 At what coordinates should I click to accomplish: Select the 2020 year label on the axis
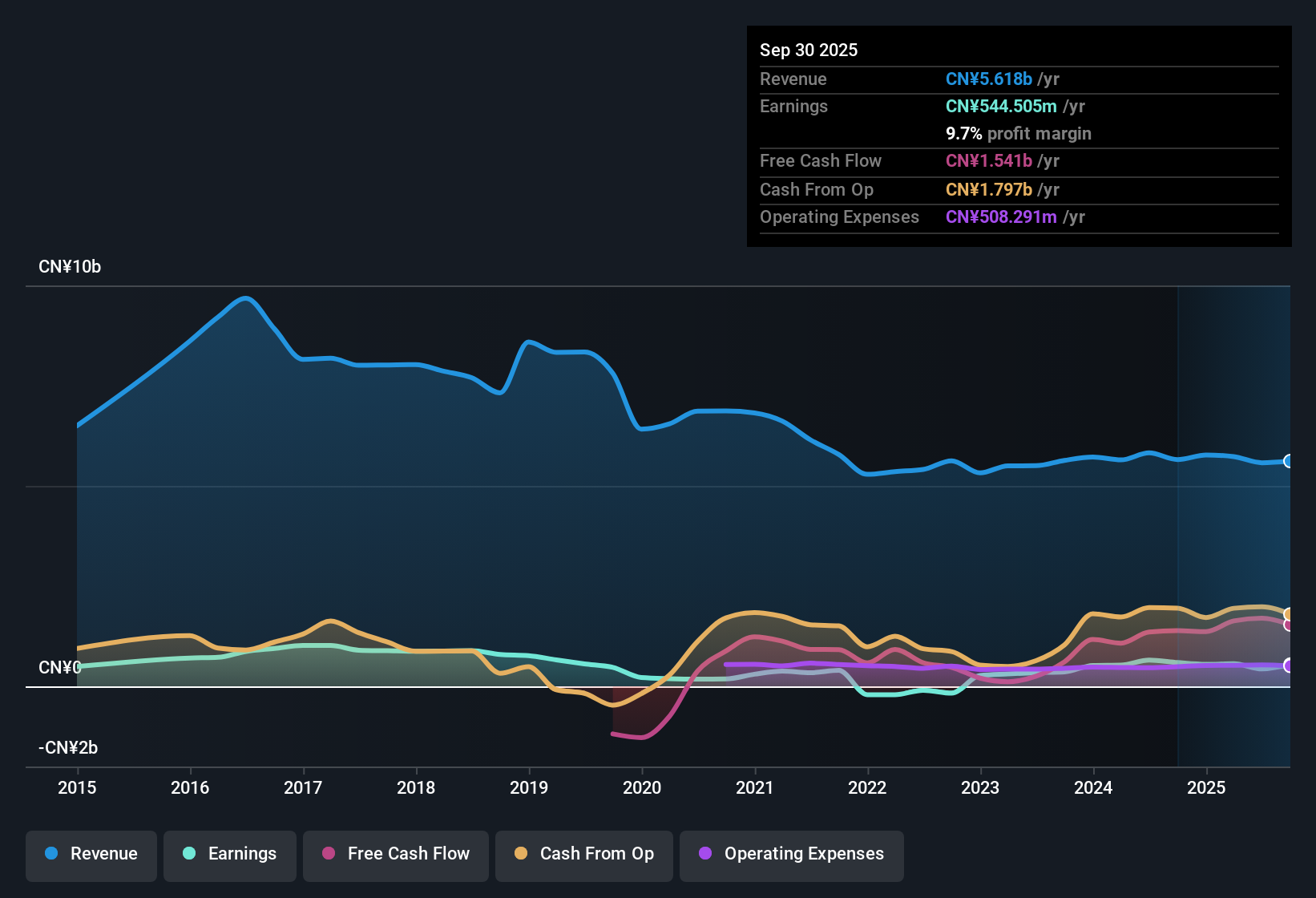(x=642, y=788)
